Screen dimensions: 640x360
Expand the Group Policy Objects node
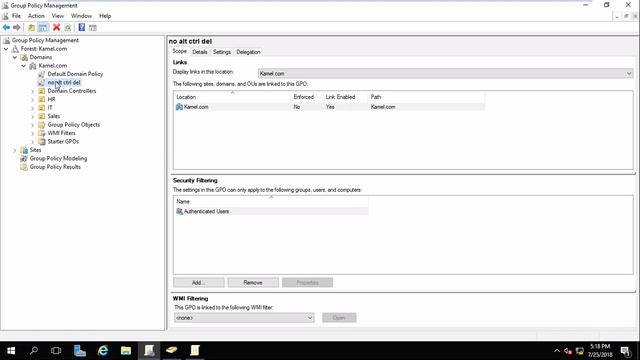33,125
